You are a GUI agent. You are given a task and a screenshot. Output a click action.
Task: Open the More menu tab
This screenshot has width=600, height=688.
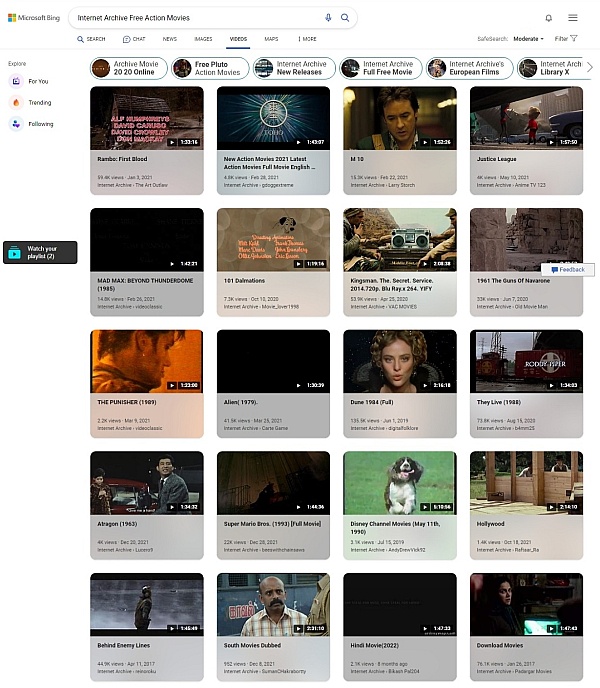click(307, 39)
